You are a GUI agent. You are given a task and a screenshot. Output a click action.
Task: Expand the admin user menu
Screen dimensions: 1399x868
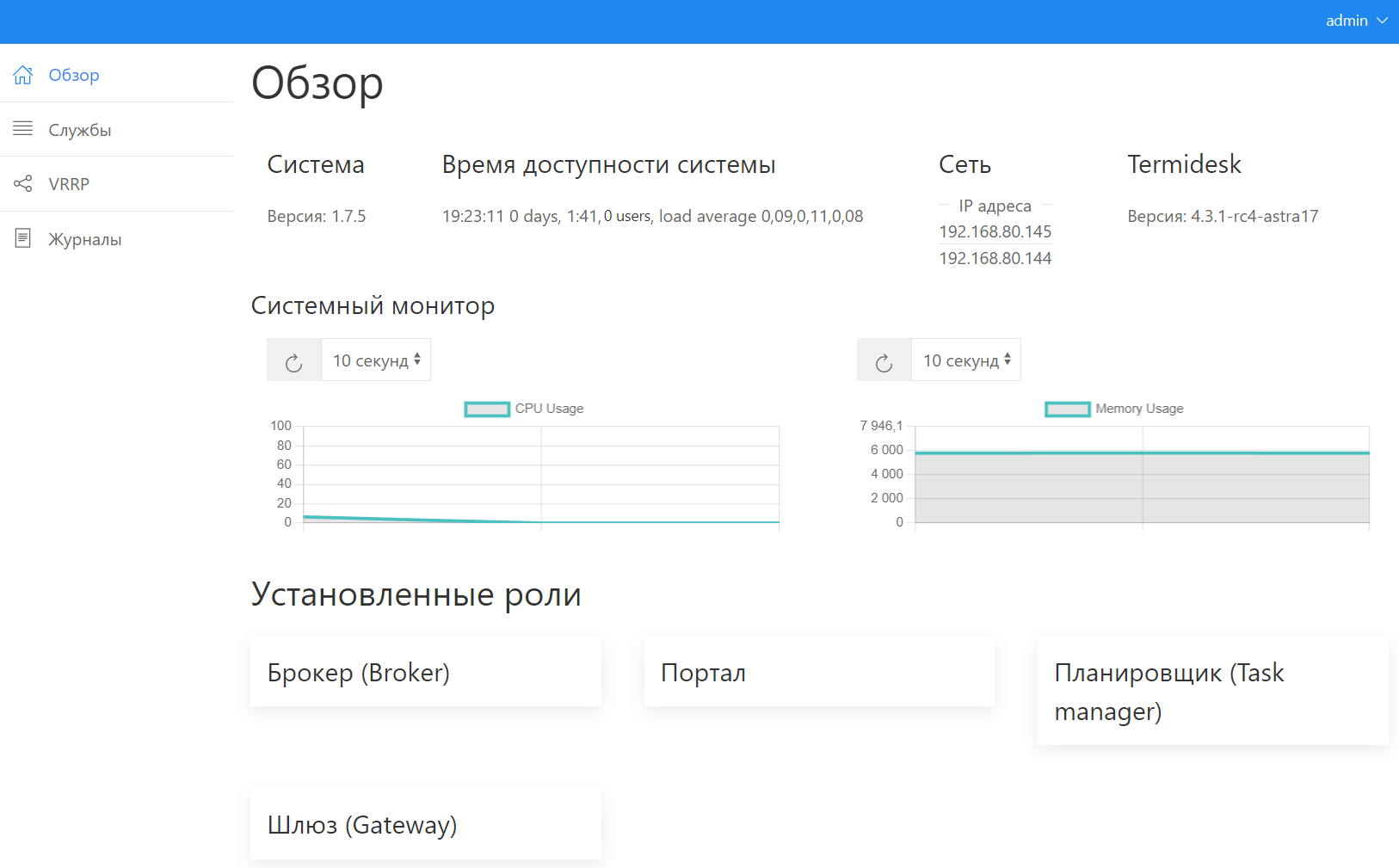tap(1355, 21)
